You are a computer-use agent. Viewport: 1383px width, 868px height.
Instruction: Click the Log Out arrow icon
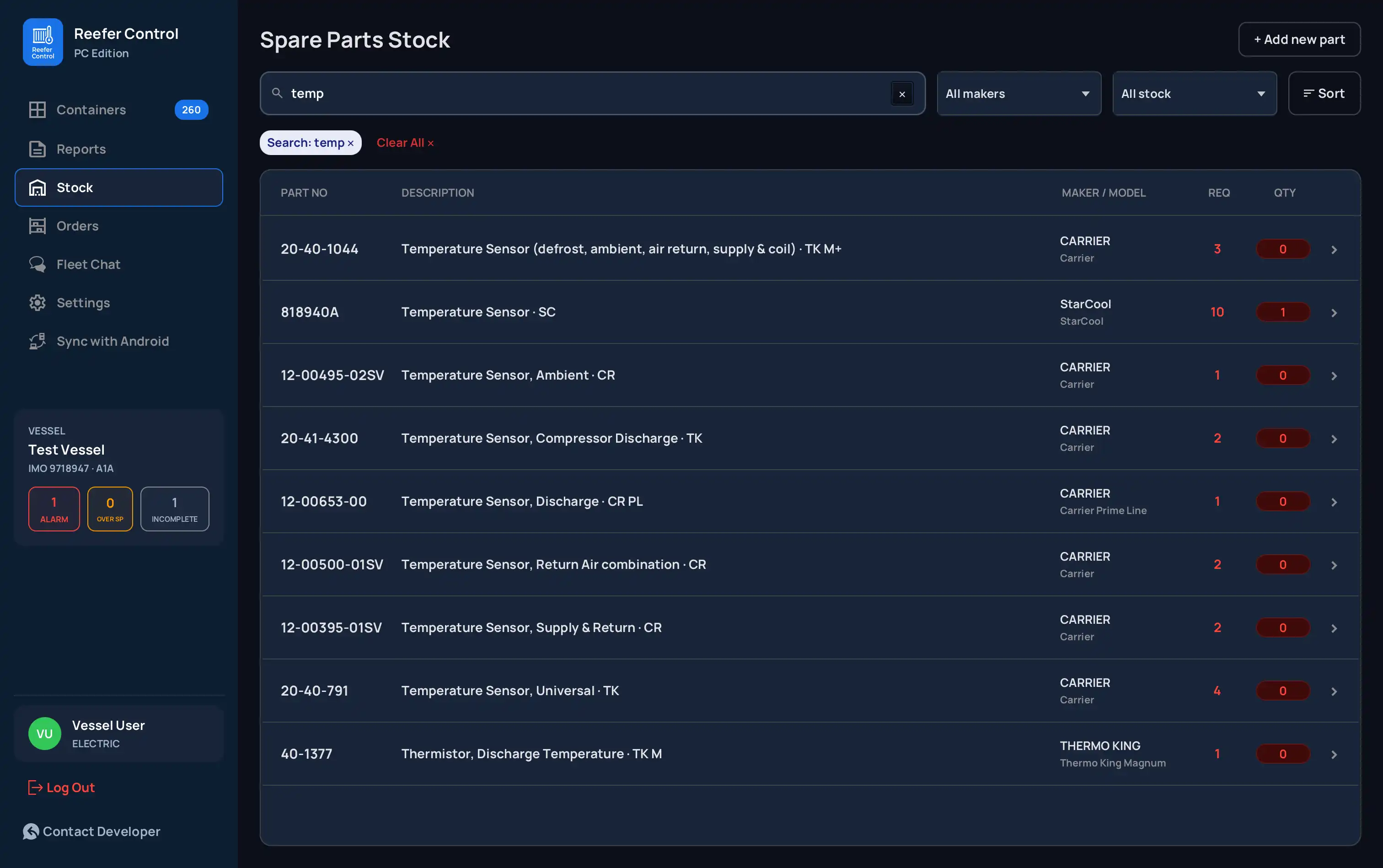click(36, 788)
